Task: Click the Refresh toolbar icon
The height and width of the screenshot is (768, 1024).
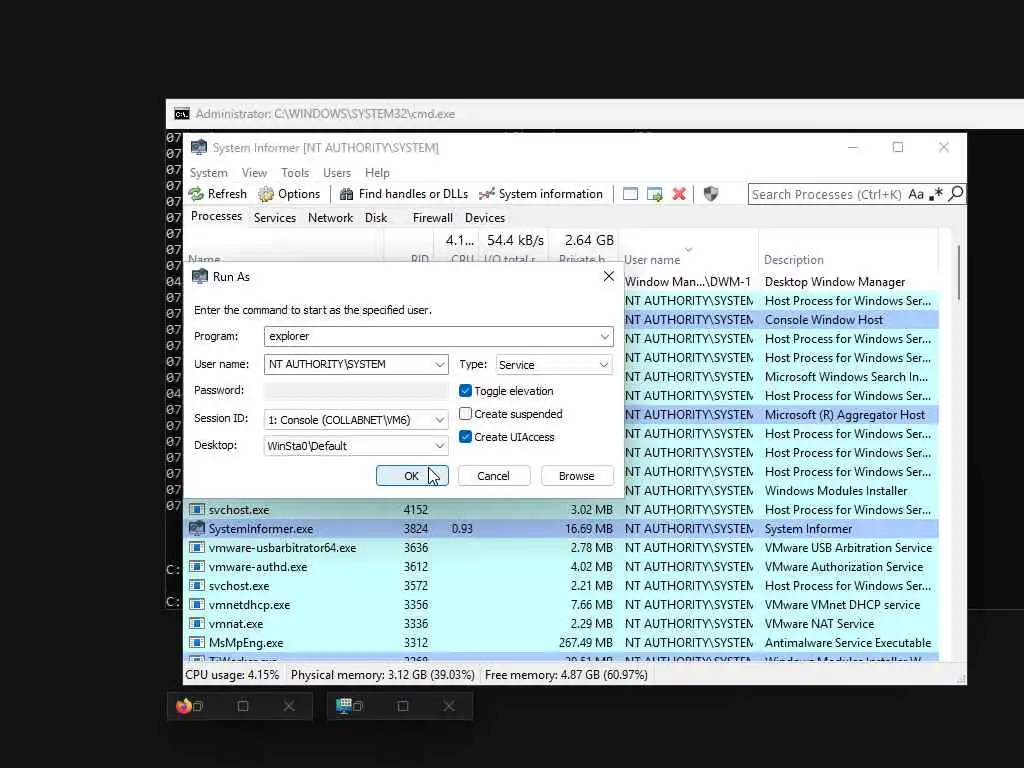Action: pyautogui.click(x=196, y=194)
